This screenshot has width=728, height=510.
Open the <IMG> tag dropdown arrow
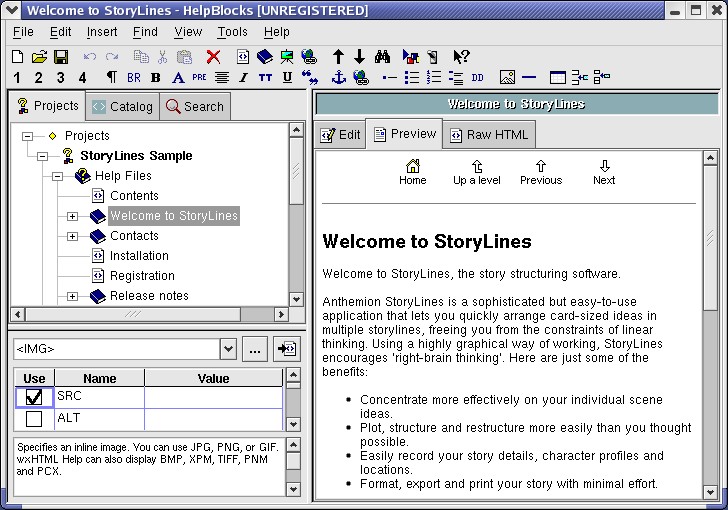[x=228, y=349]
